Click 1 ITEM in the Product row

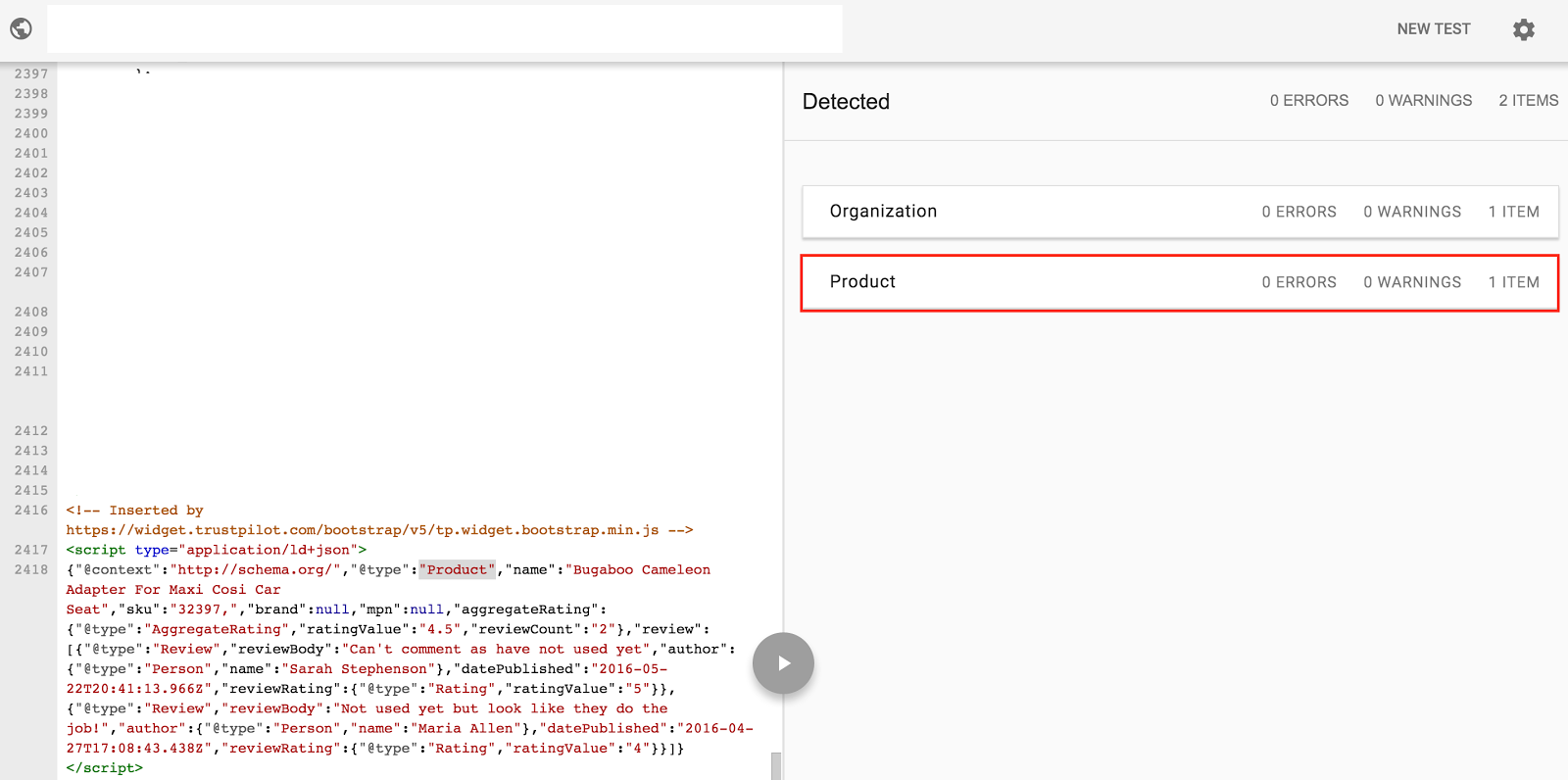pyautogui.click(x=1513, y=282)
